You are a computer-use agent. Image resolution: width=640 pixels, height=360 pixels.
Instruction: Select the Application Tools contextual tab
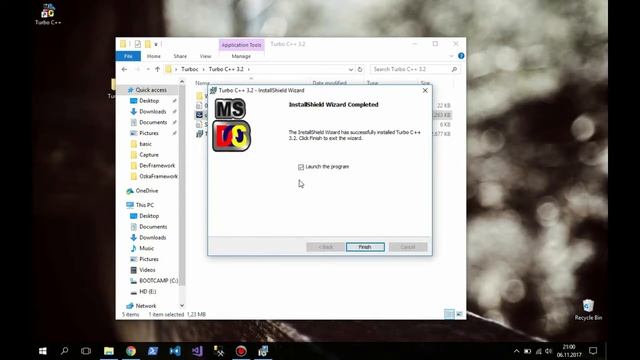point(241,45)
